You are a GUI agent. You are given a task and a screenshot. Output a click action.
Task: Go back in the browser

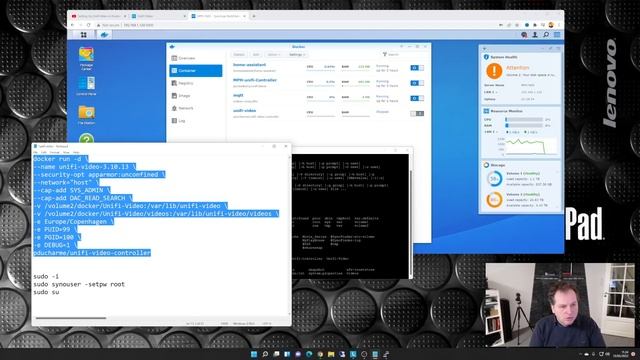pyautogui.click(x=73, y=25)
